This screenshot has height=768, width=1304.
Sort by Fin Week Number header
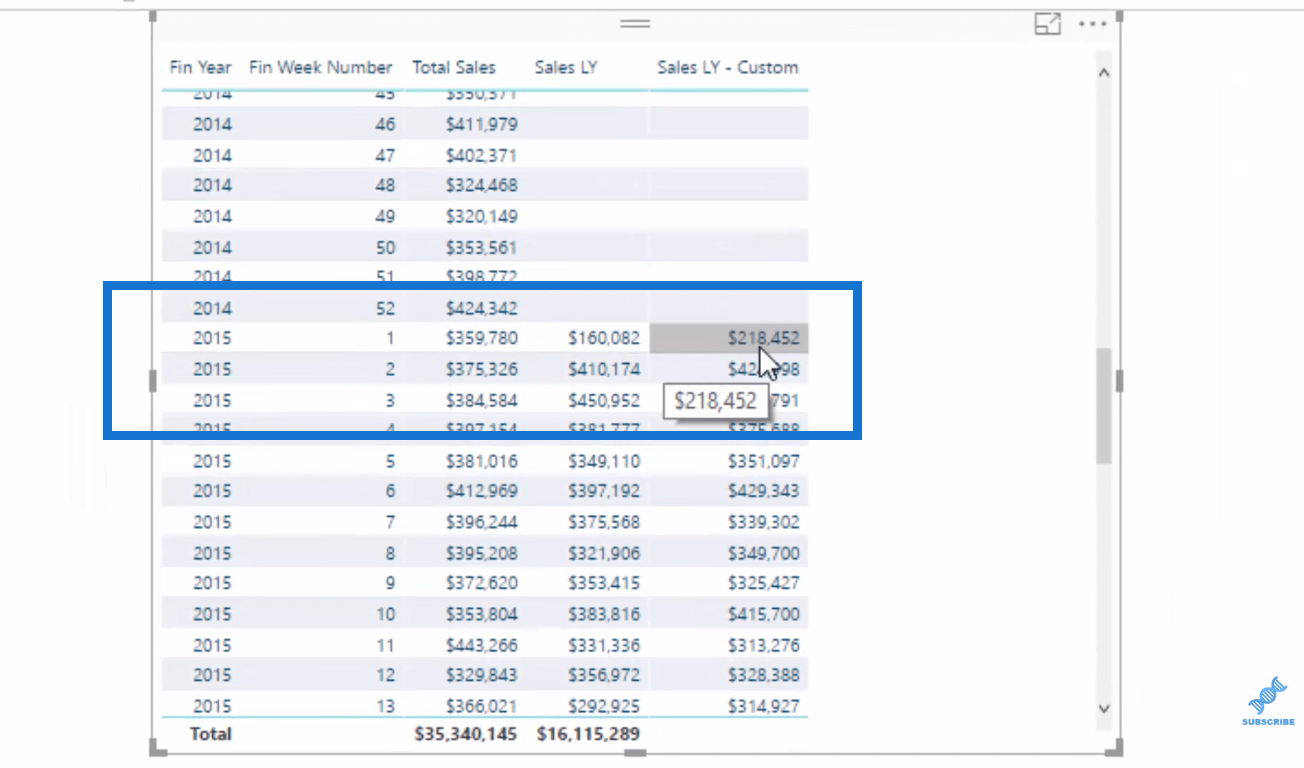coord(320,67)
